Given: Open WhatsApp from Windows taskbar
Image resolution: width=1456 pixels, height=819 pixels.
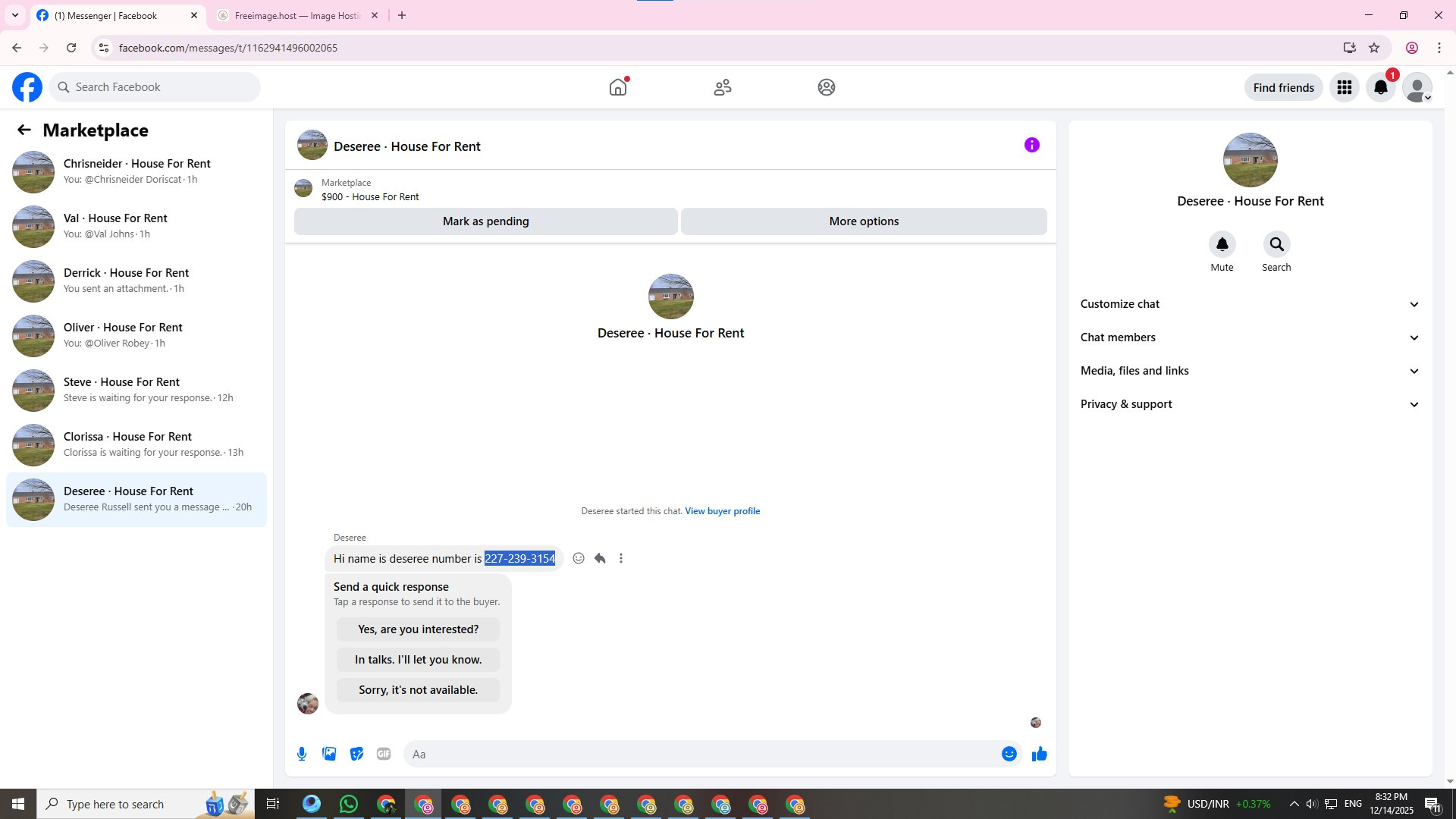Looking at the screenshot, I should click(x=349, y=804).
